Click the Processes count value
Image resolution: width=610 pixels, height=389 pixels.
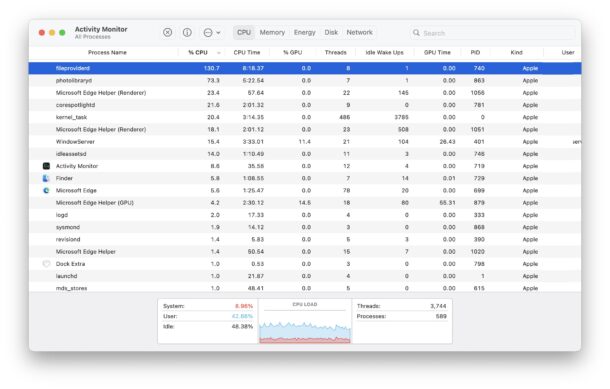pos(441,316)
